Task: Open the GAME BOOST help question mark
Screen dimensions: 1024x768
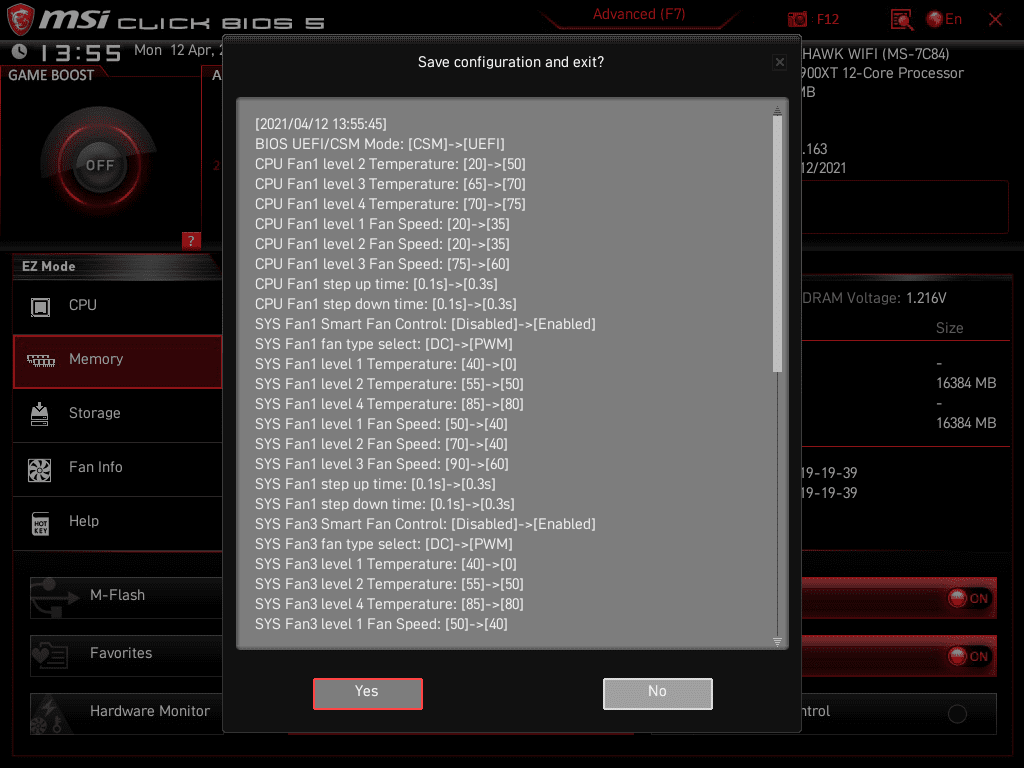Action: point(191,241)
